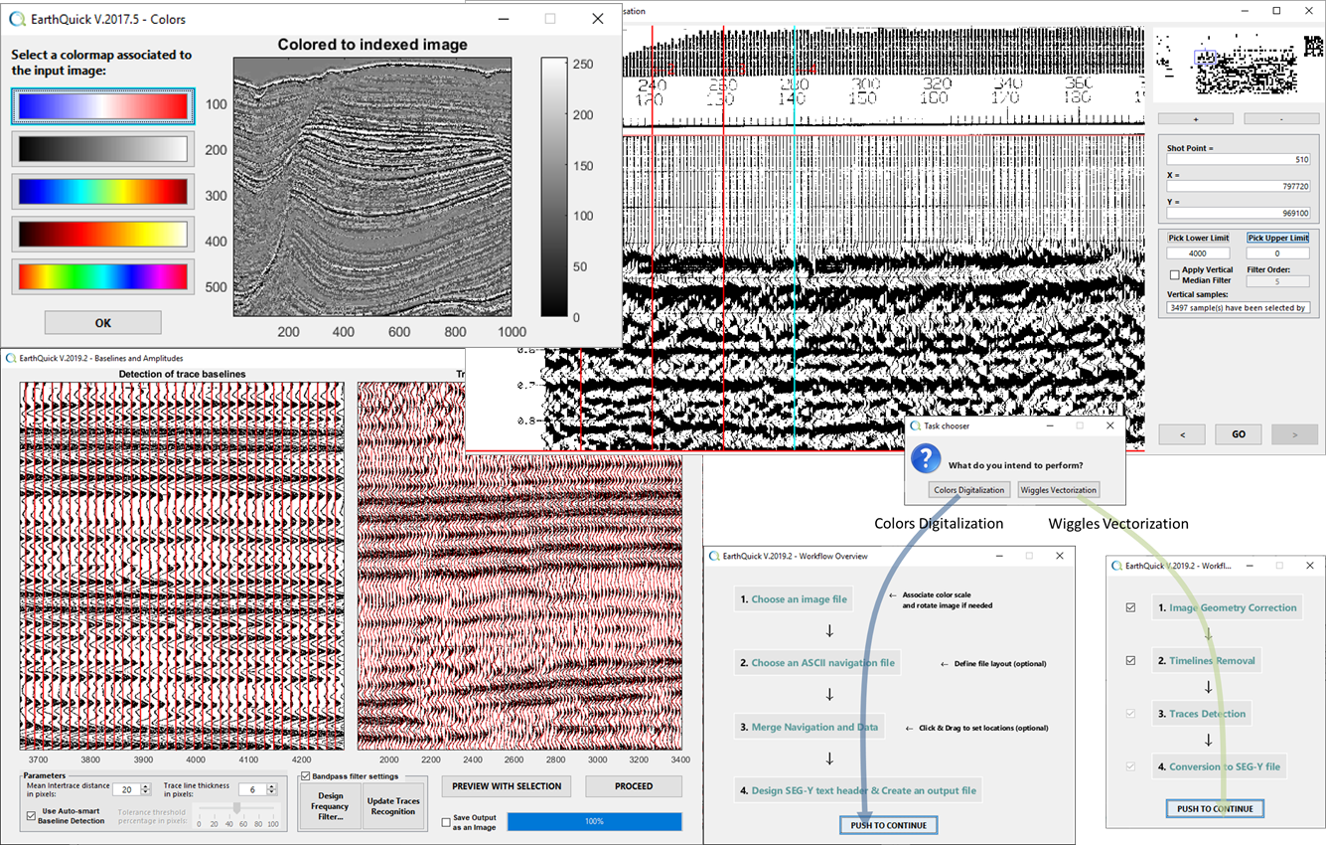The height and width of the screenshot is (845, 1326).
Task: Select the jet blue-cyan-yellow-red colormap
Action: 103,191
